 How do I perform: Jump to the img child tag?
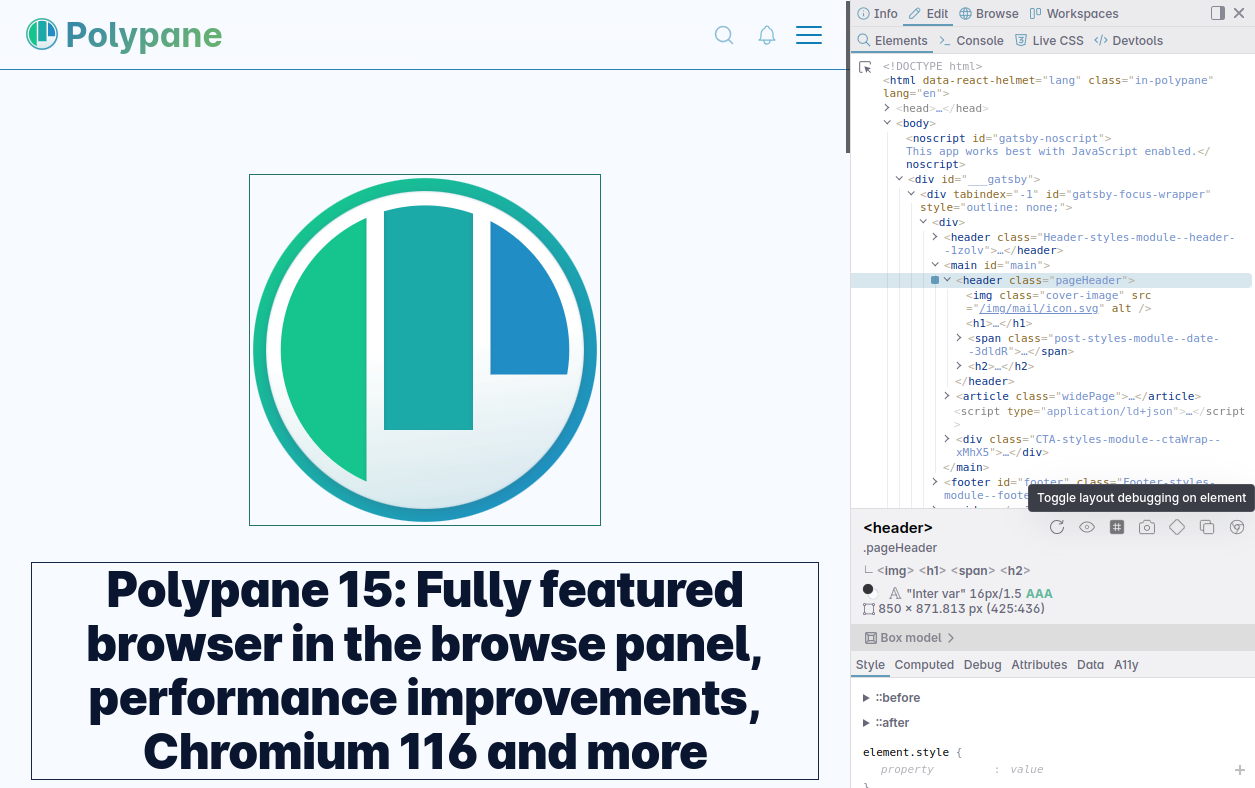pos(896,570)
